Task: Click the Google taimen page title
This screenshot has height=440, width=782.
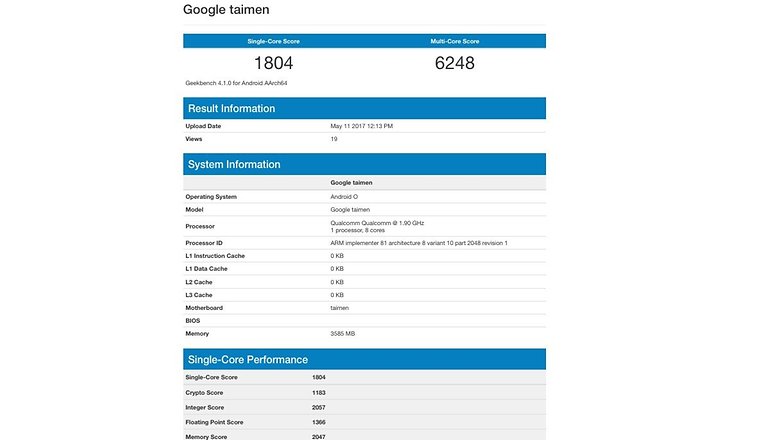Action: coord(226,9)
